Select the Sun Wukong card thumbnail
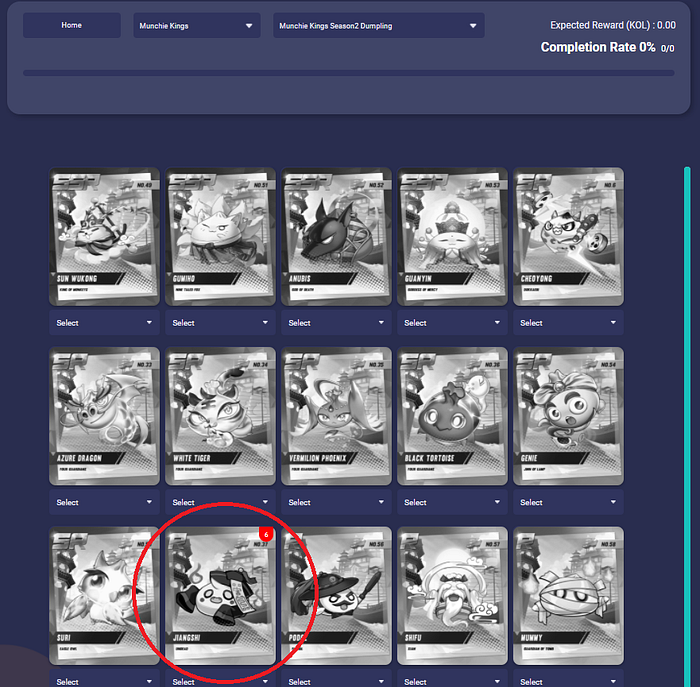The height and width of the screenshot is (687, 700). click(x=104, y=237)
